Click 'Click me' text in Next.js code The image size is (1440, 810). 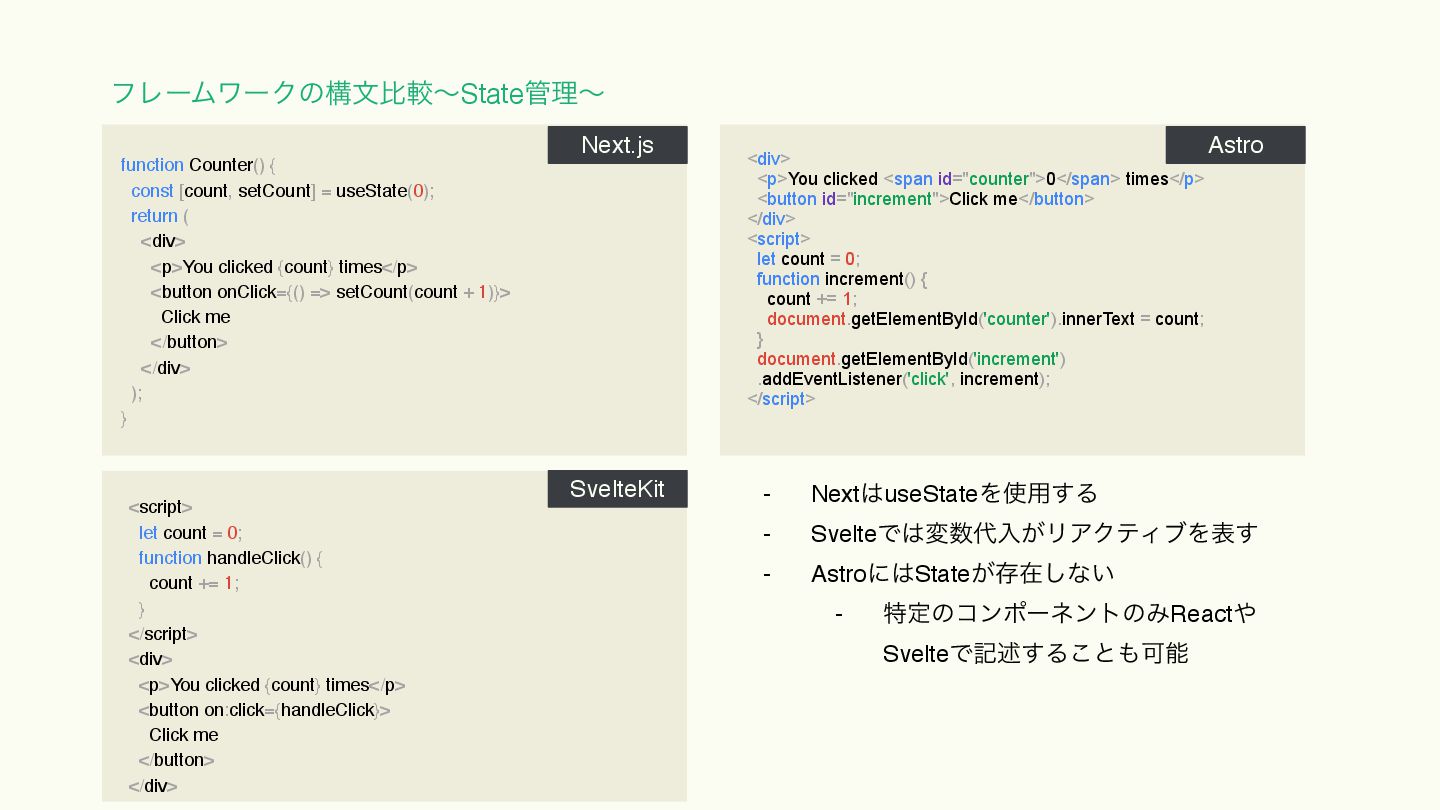pyautogui.click(x=196, y=317)
